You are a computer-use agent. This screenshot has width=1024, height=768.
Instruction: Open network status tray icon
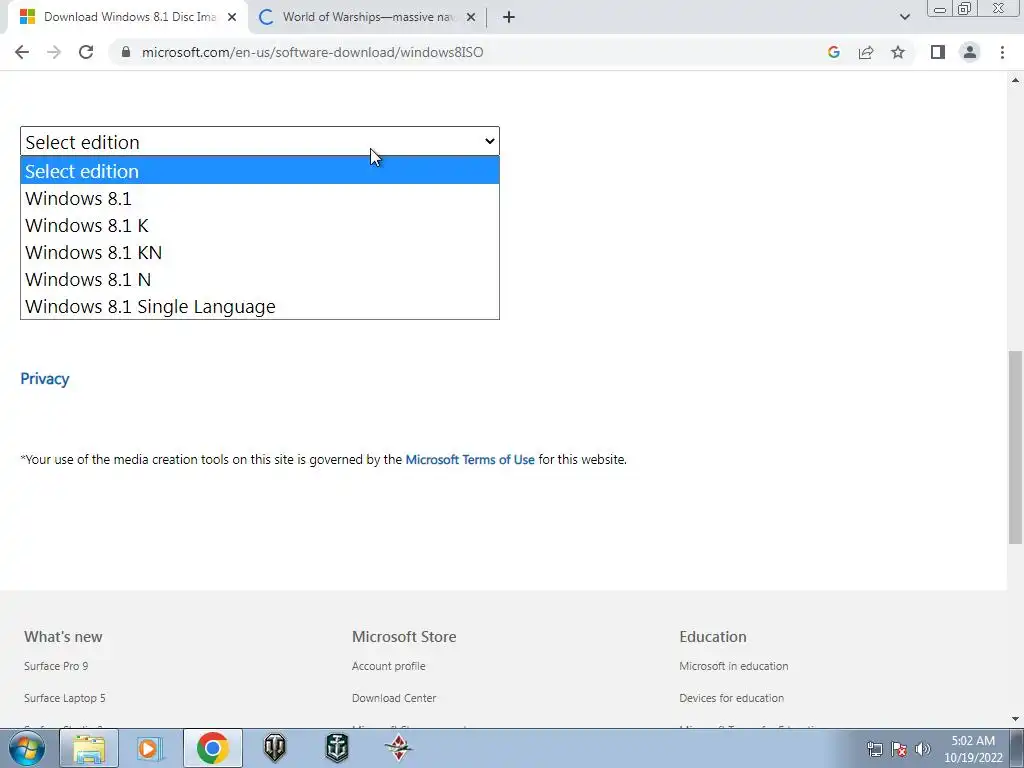pos(874,749)
